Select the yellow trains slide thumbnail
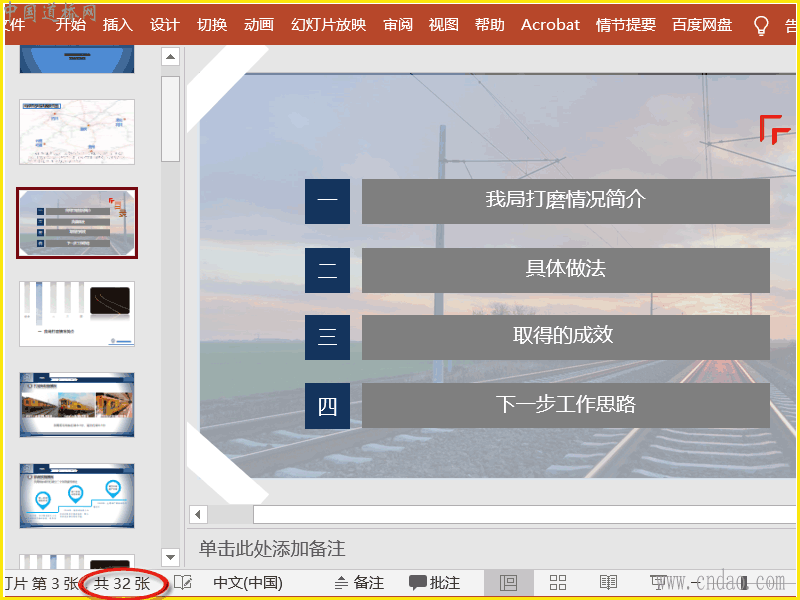 tap(77, 405)
